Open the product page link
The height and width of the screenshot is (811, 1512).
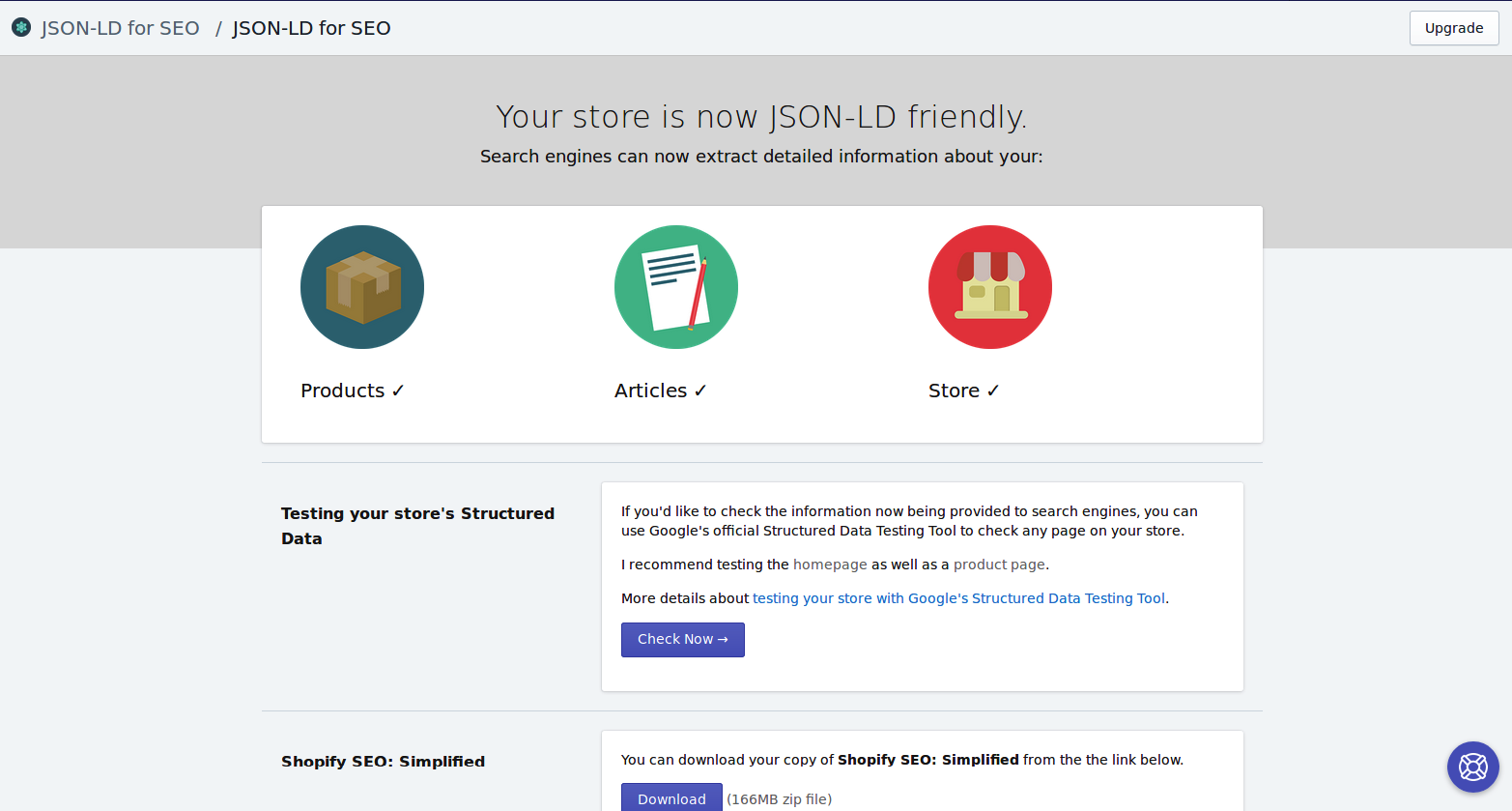(999, 564)
